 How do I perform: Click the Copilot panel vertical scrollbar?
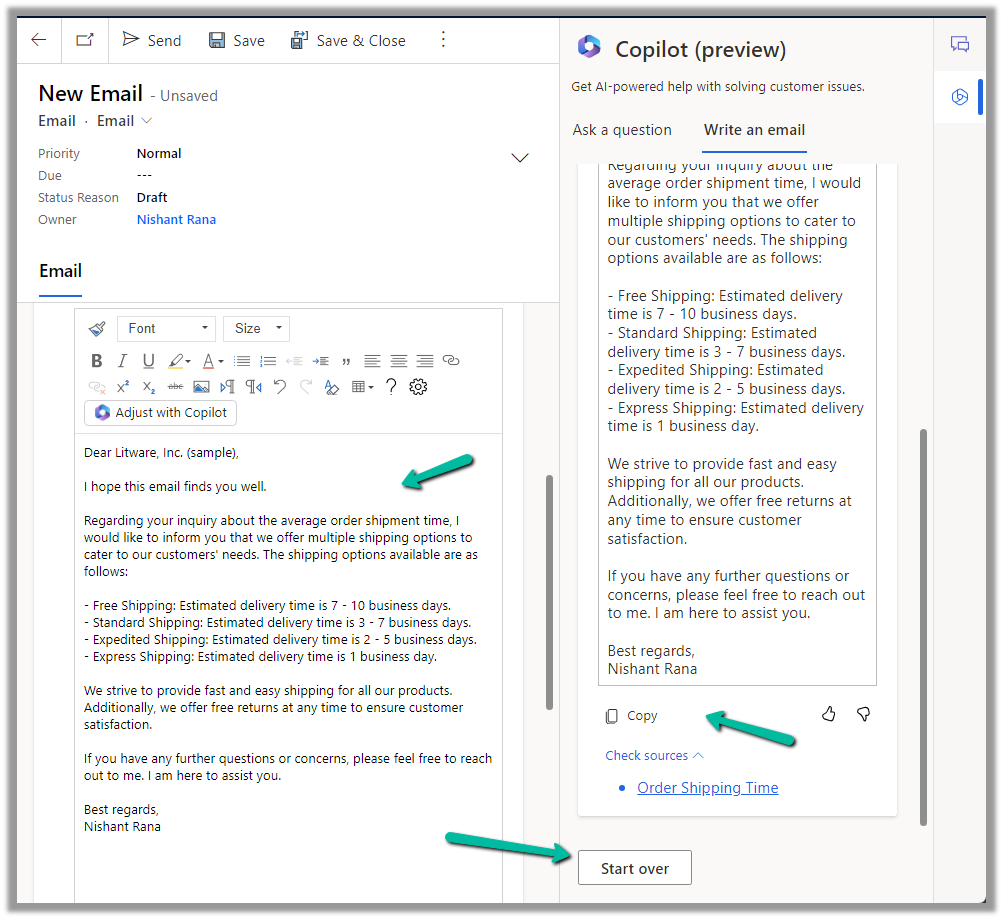click(x=923, y=620)
